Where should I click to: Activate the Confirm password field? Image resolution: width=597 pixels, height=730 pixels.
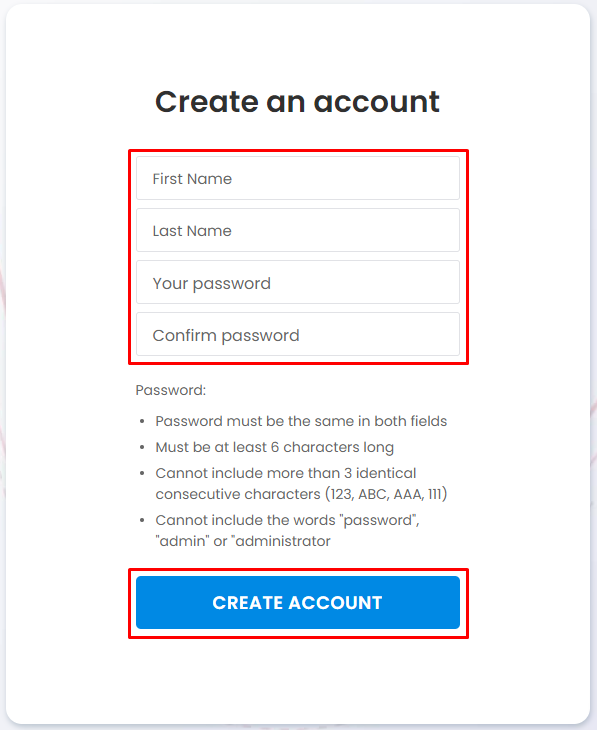(x=298, y=335)
